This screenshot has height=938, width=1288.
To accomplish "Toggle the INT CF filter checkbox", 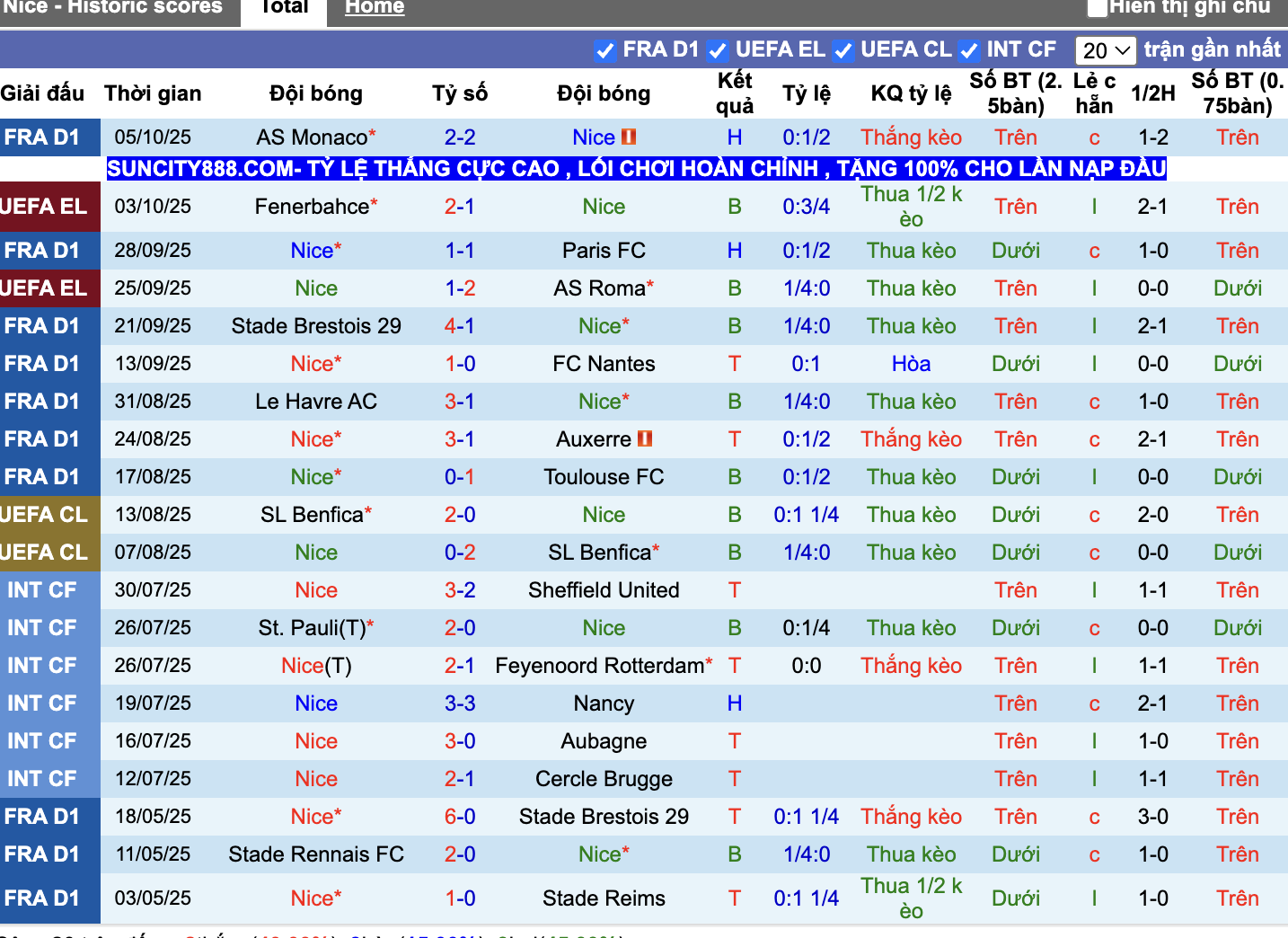I will (968, 50).
